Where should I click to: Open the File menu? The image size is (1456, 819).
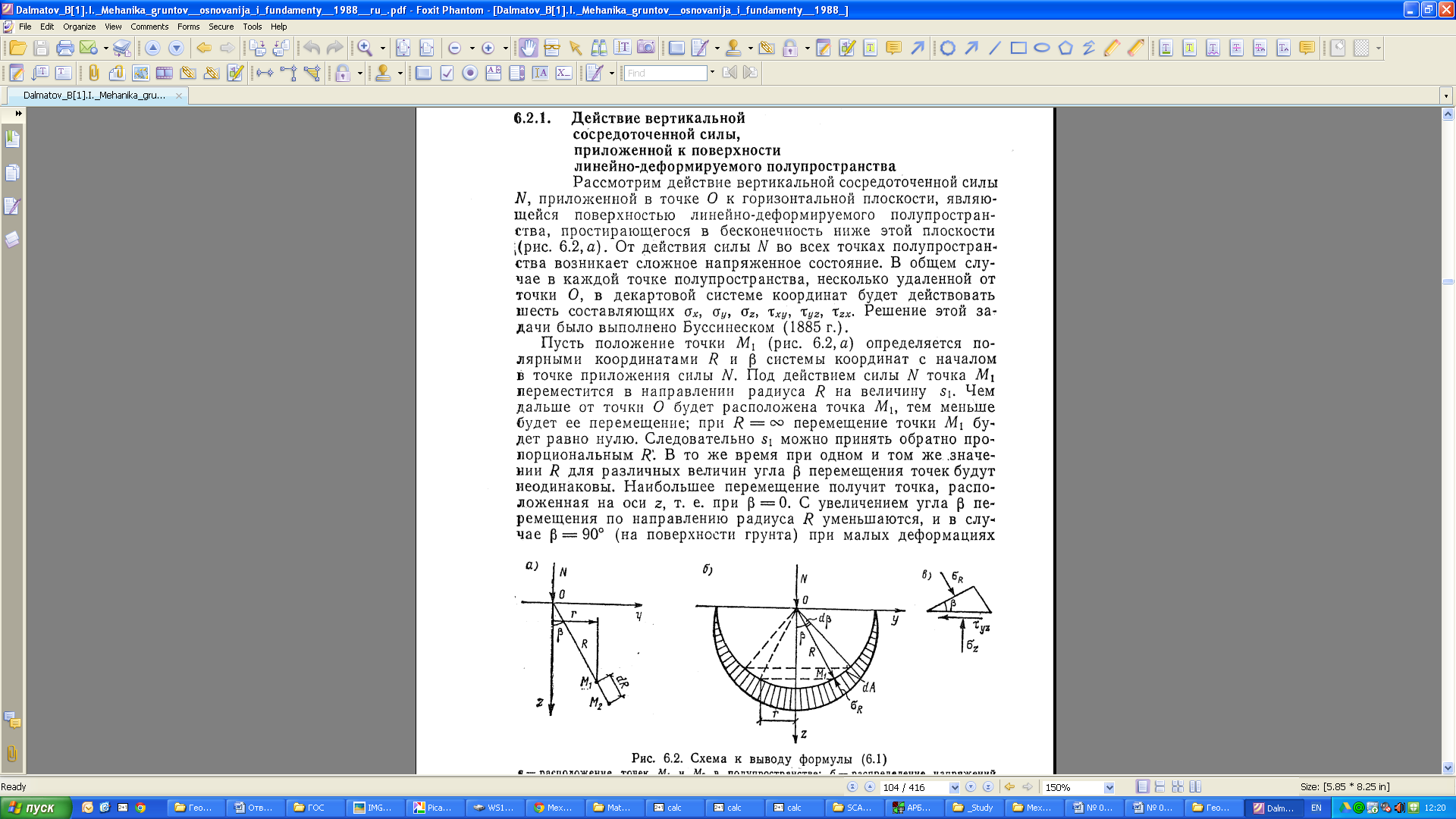tap(25, 27)
